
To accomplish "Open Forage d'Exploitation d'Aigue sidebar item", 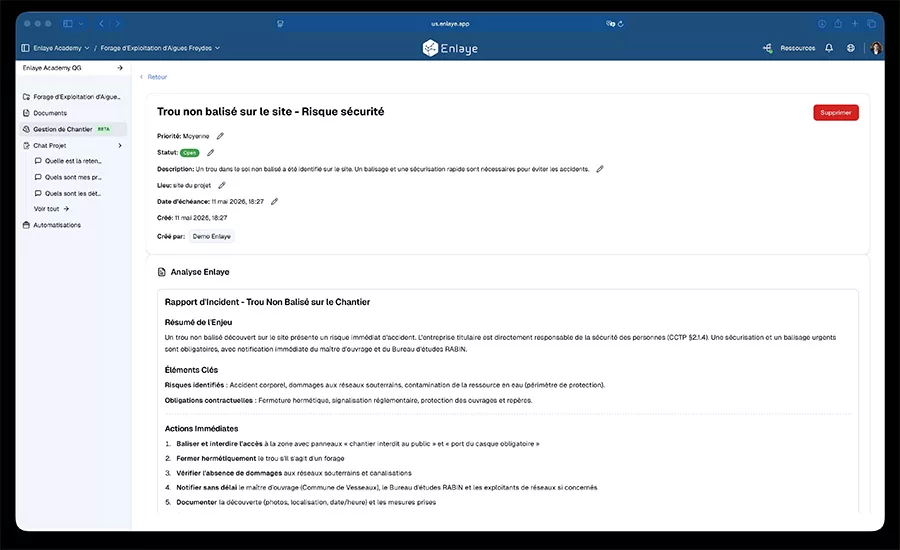I will click(x=73, y=97).
